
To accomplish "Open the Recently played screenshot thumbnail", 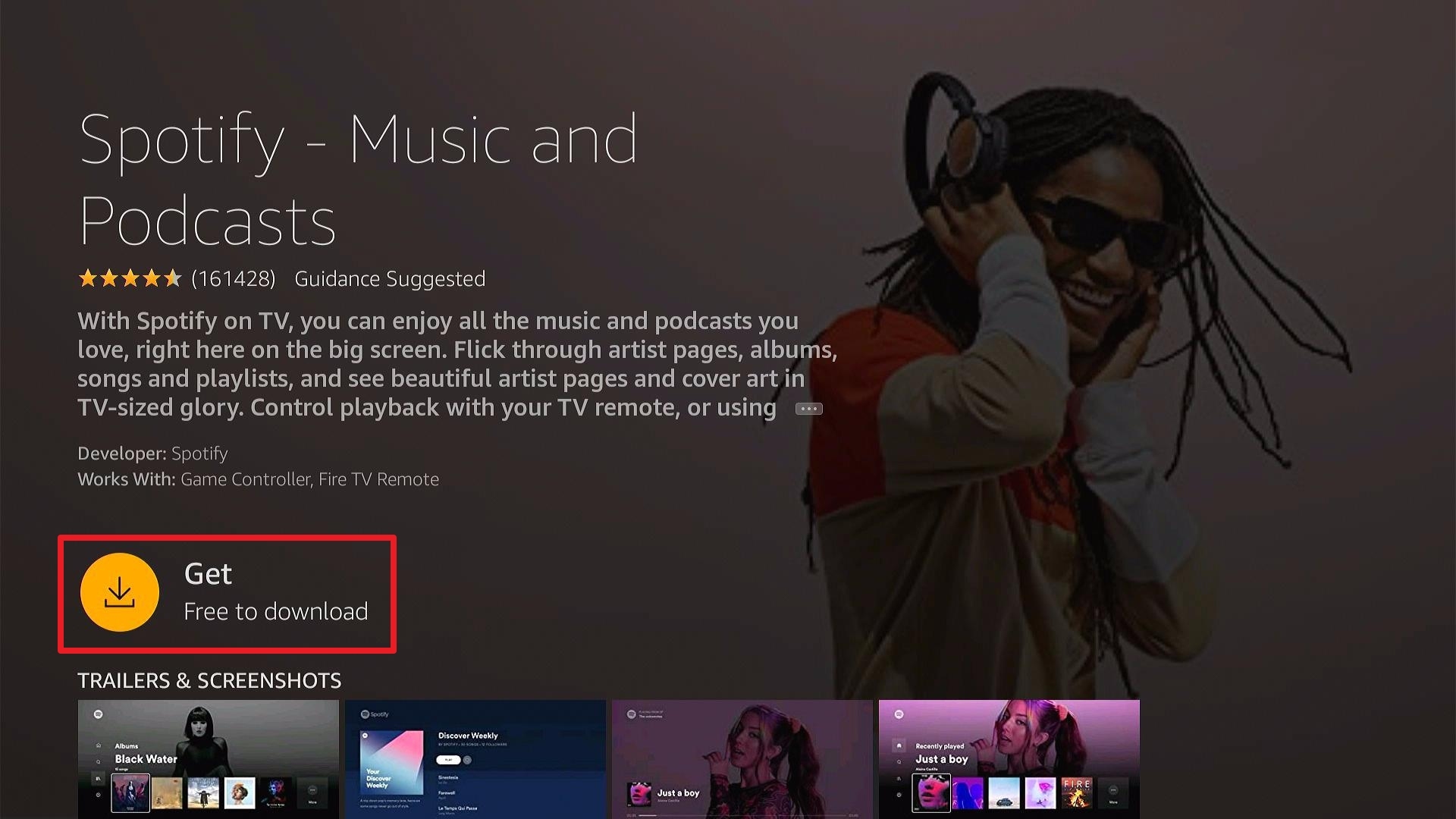I will (1009, 759).
